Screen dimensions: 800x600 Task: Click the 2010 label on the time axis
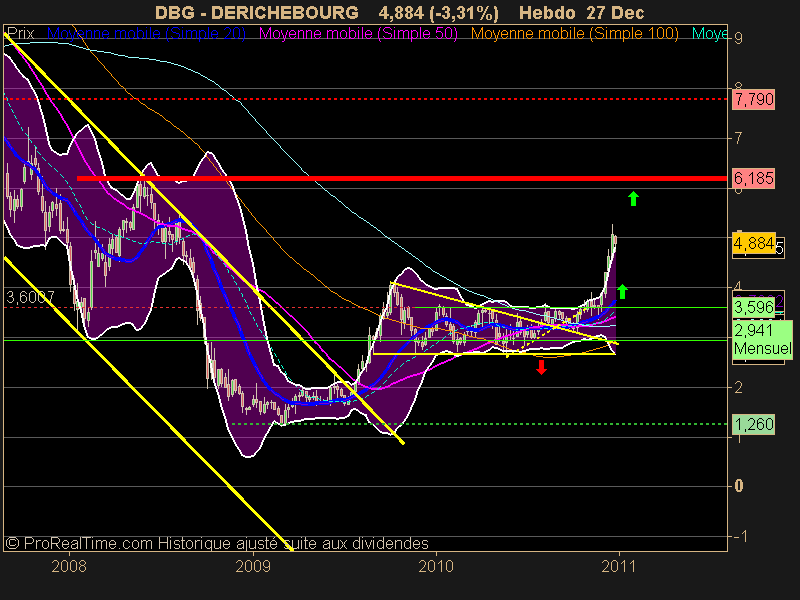click(436, 566)
